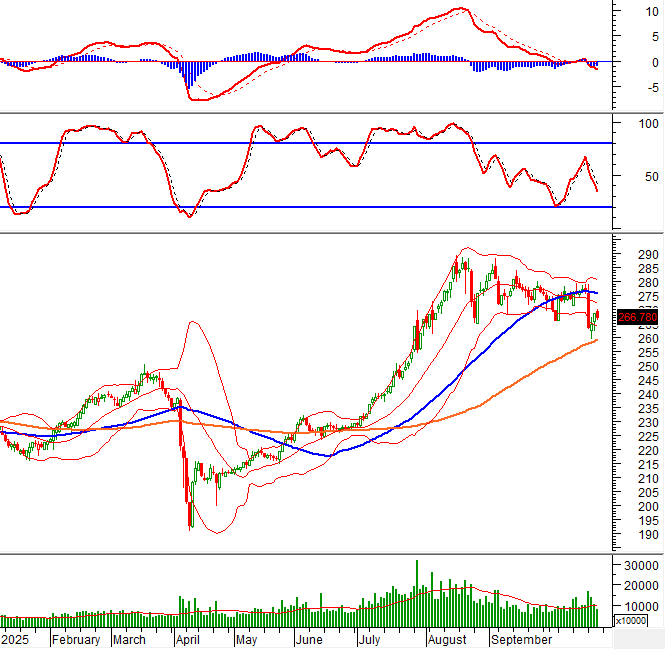This screenshot has height=649, width=665.
Task: Click the tallest green volume bar
Action: 417,592
